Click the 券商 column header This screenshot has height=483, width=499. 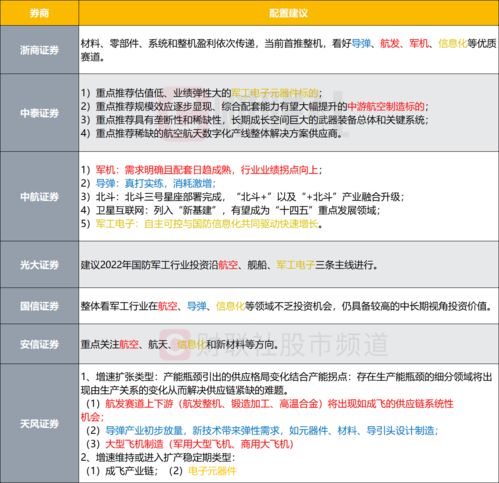coord(39,13)
